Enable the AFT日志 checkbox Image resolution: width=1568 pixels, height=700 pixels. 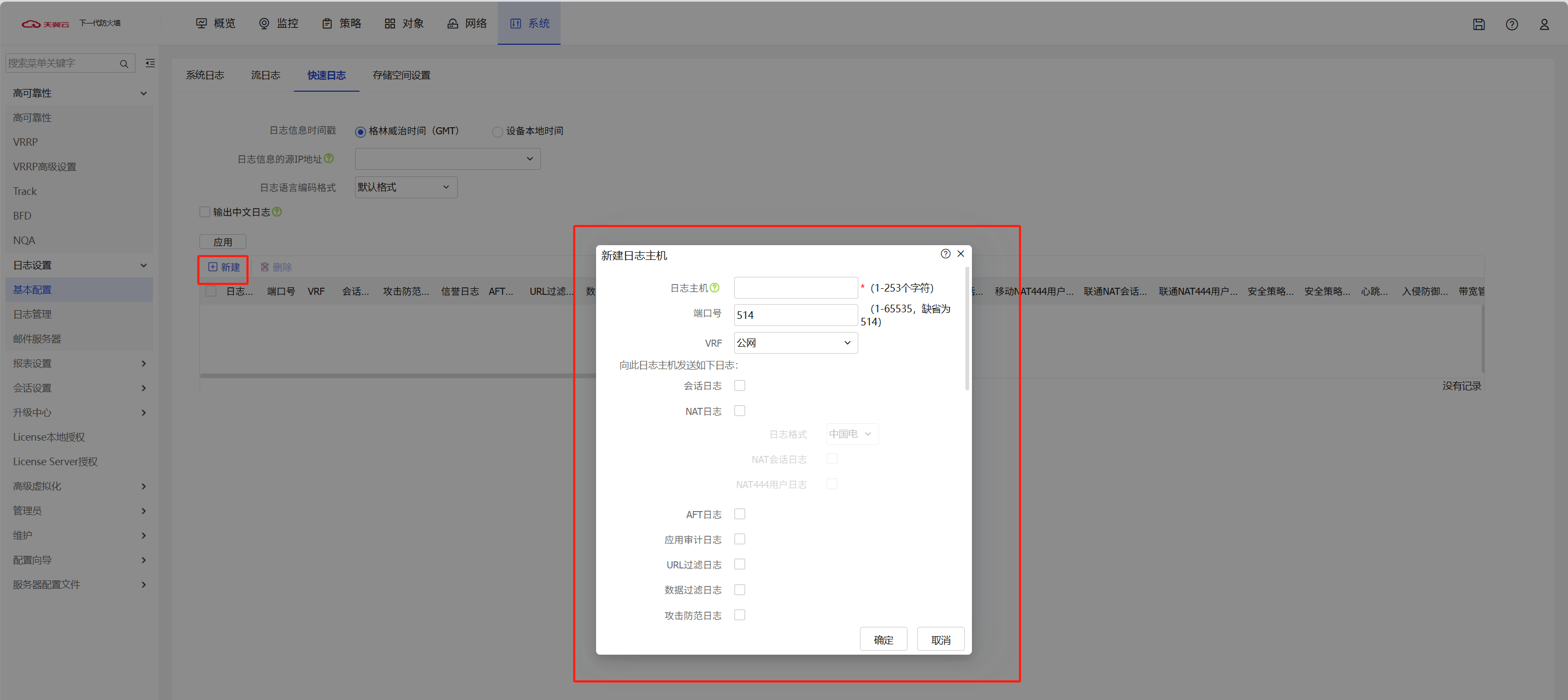pyautogui.click(x=740, y=514)
